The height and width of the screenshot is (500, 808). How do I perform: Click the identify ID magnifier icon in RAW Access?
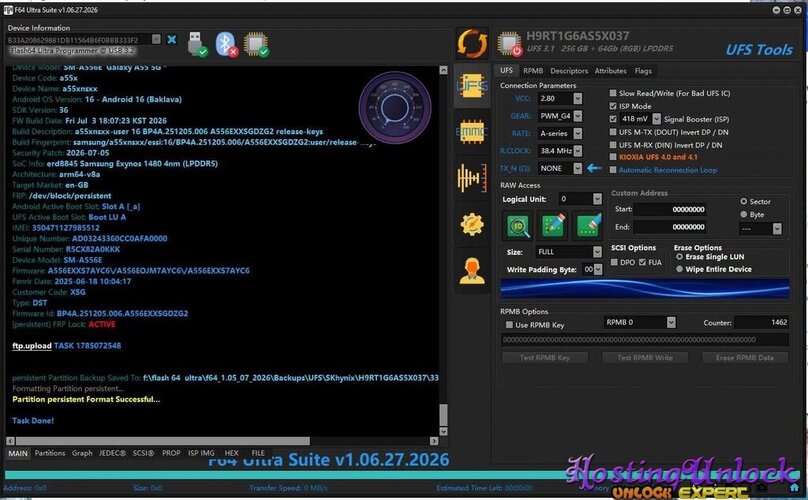click(x=518, y=226)
